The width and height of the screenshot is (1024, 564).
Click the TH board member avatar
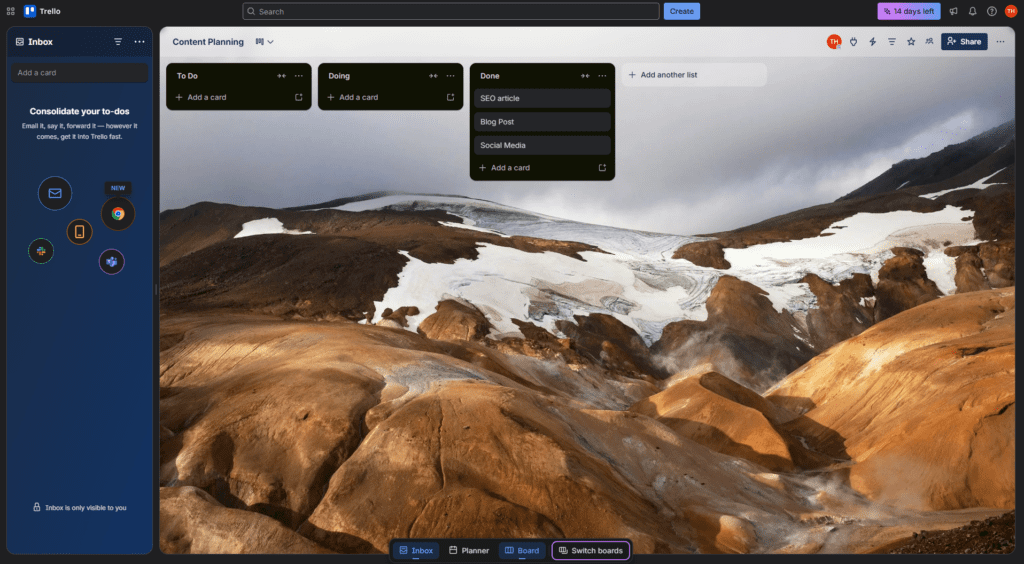(x=834, y=42)
